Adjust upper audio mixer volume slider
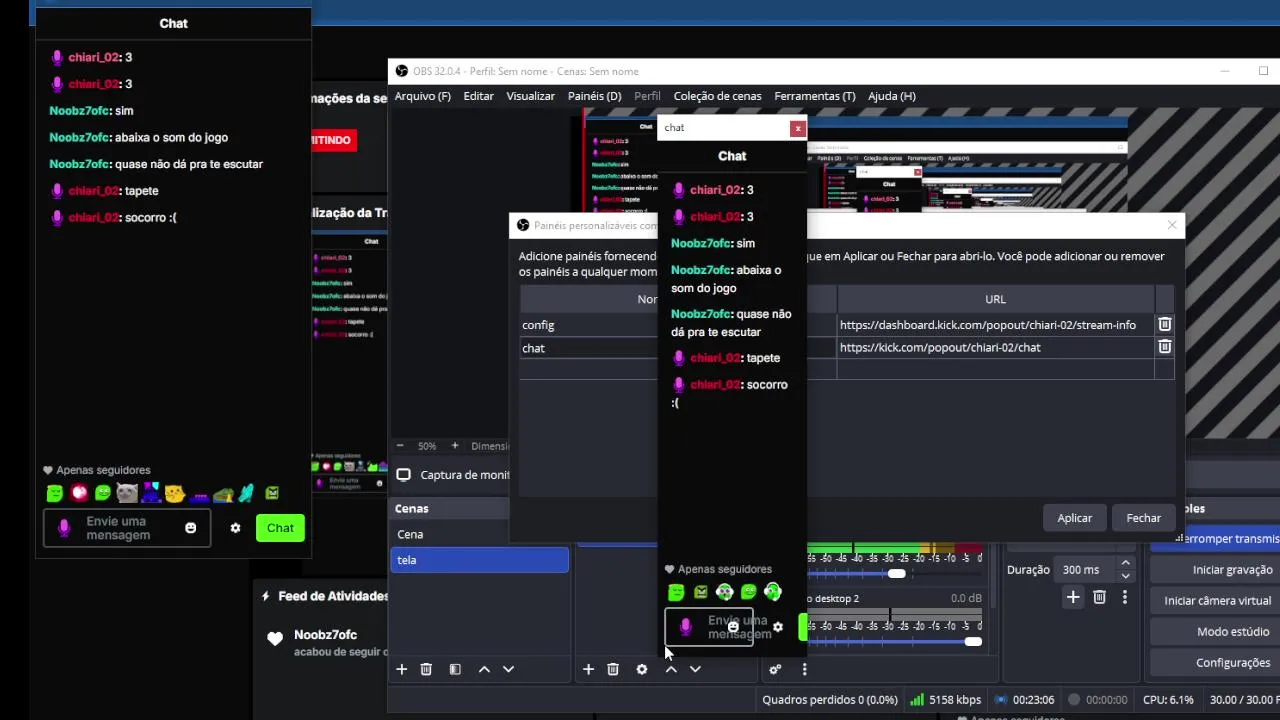Image resolution: width=1280 pixels, height=720 pixels. click(x=896, y=574)
